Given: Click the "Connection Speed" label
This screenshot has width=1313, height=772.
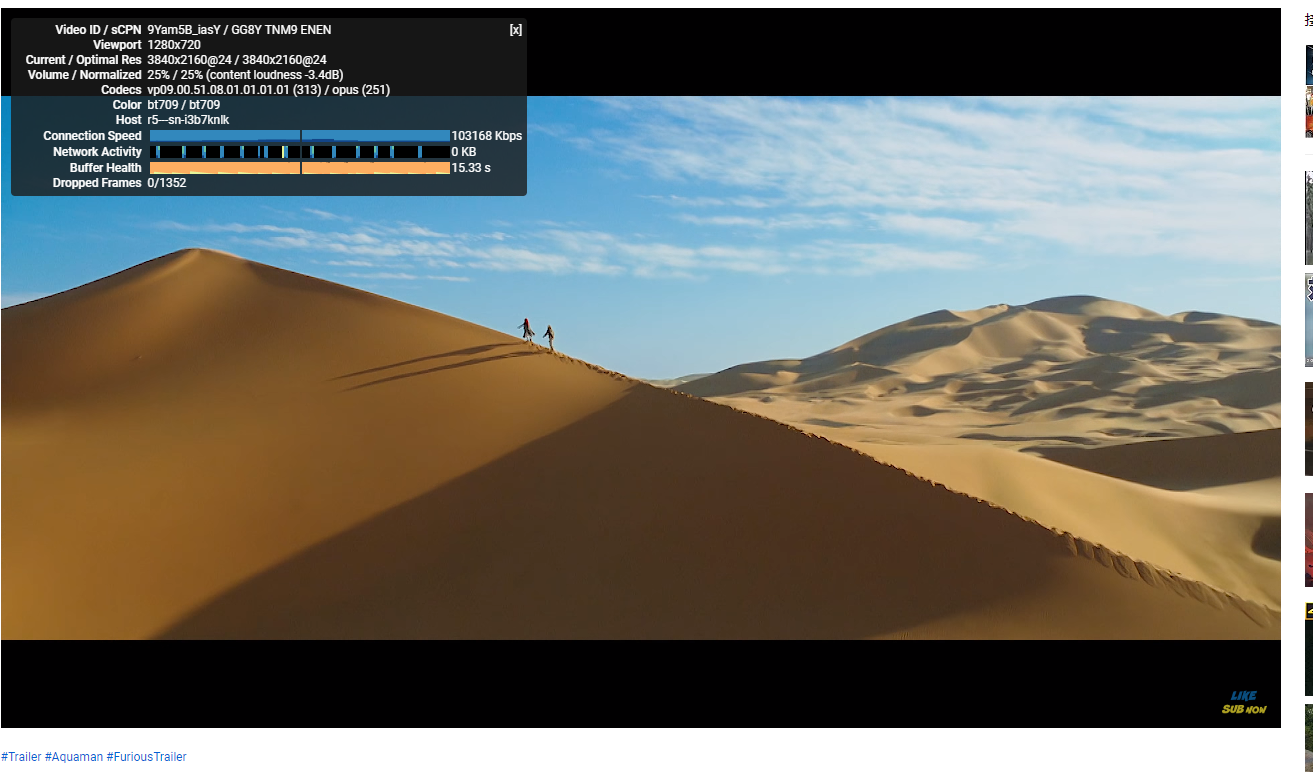Looking at the screenshot, I should pos(92,136).
